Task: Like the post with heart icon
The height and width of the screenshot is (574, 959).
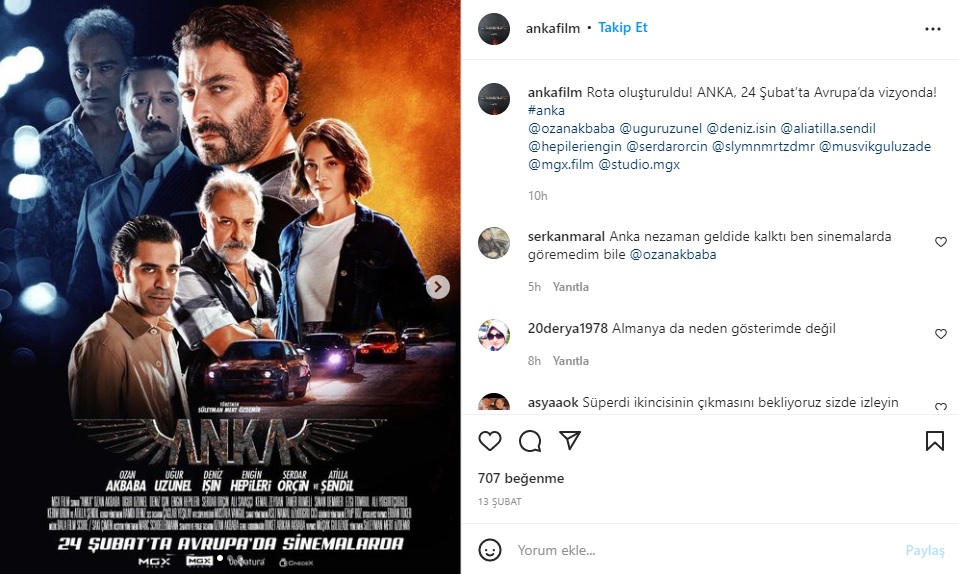Action: coord(490,441)
